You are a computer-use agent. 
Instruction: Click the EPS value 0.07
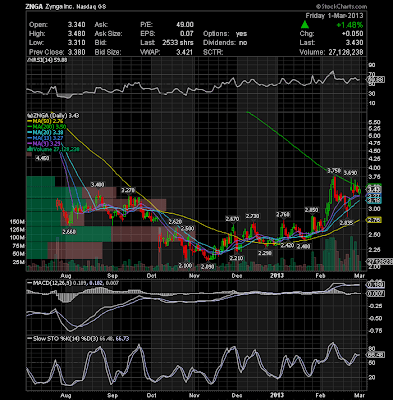(x=187, y=34)
